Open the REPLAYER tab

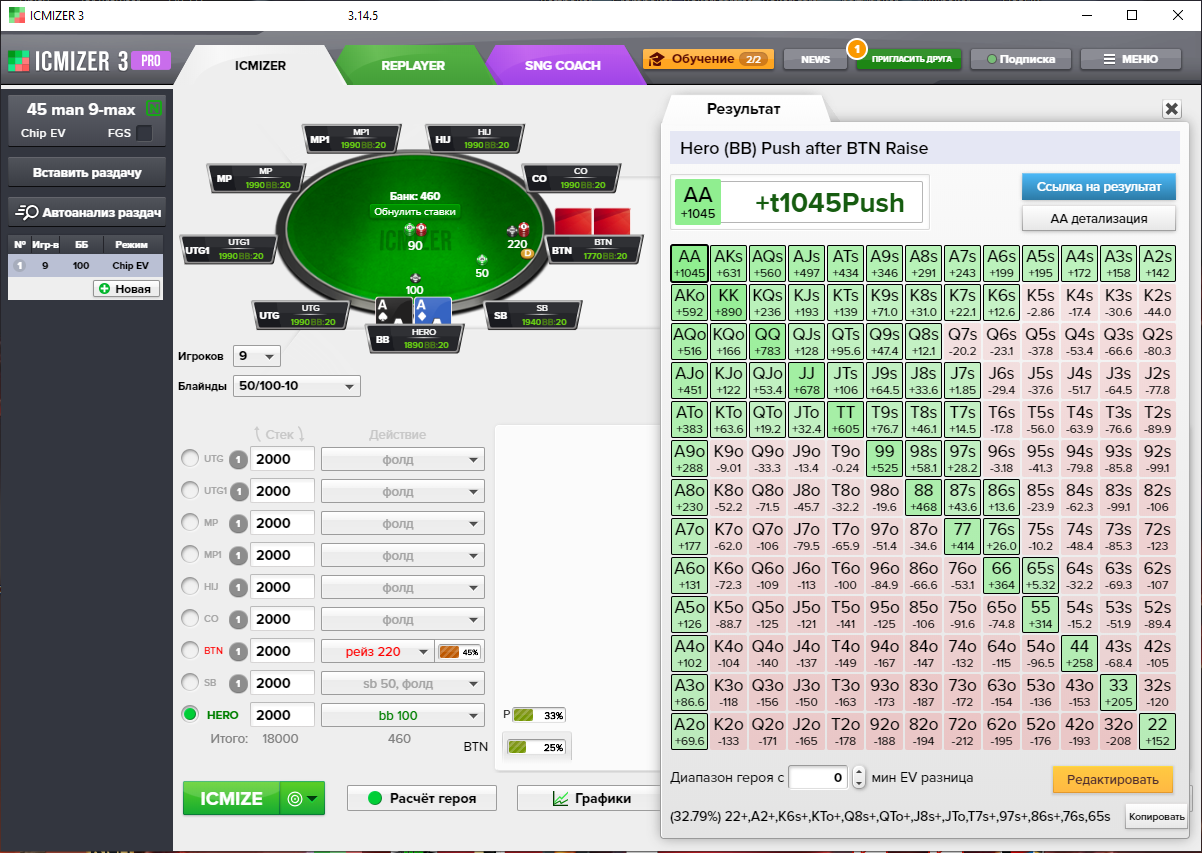(x=412, y=66)
